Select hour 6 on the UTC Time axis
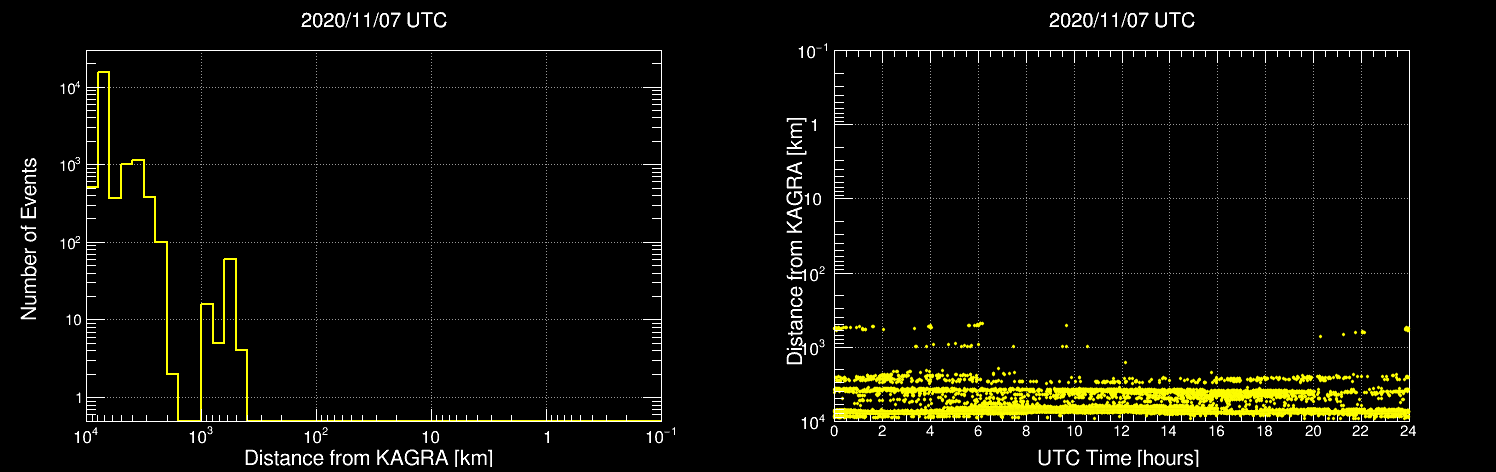The width and height of the screenshot is (1496, 472). (x=978, y=432)
